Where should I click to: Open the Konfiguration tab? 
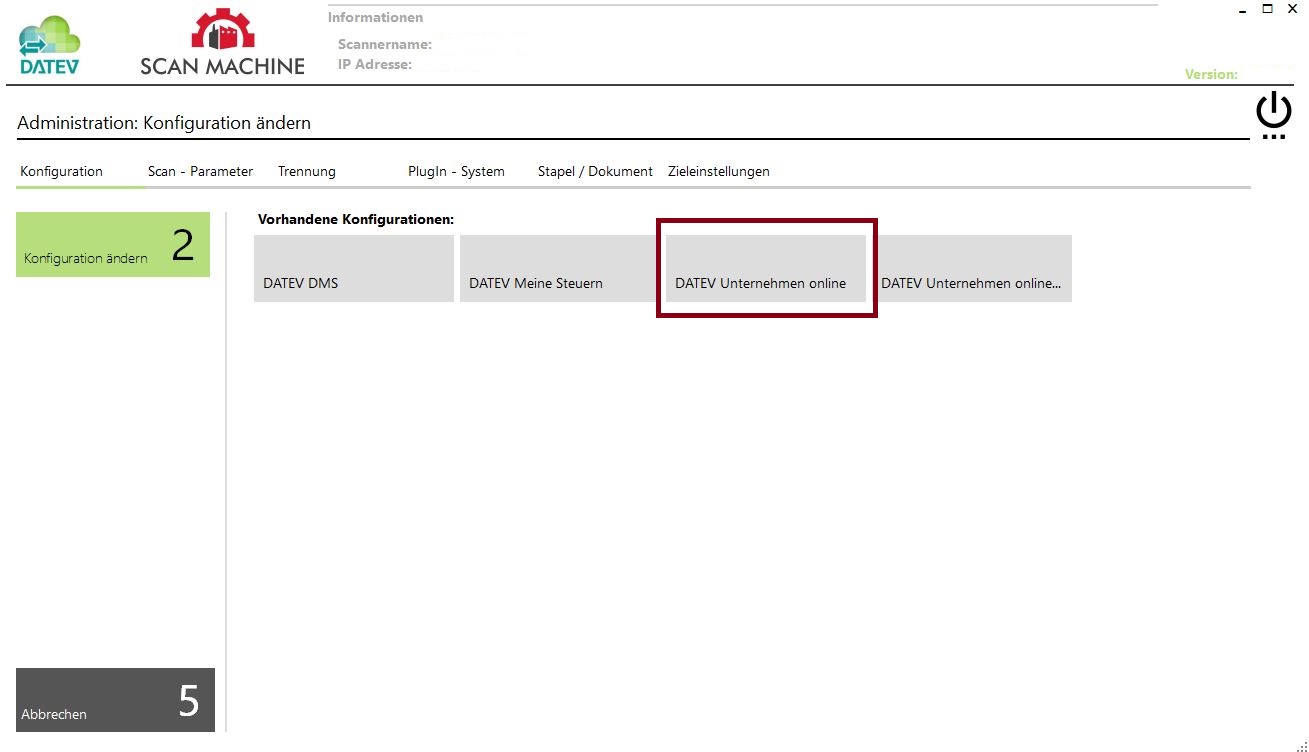pos(61,171)
